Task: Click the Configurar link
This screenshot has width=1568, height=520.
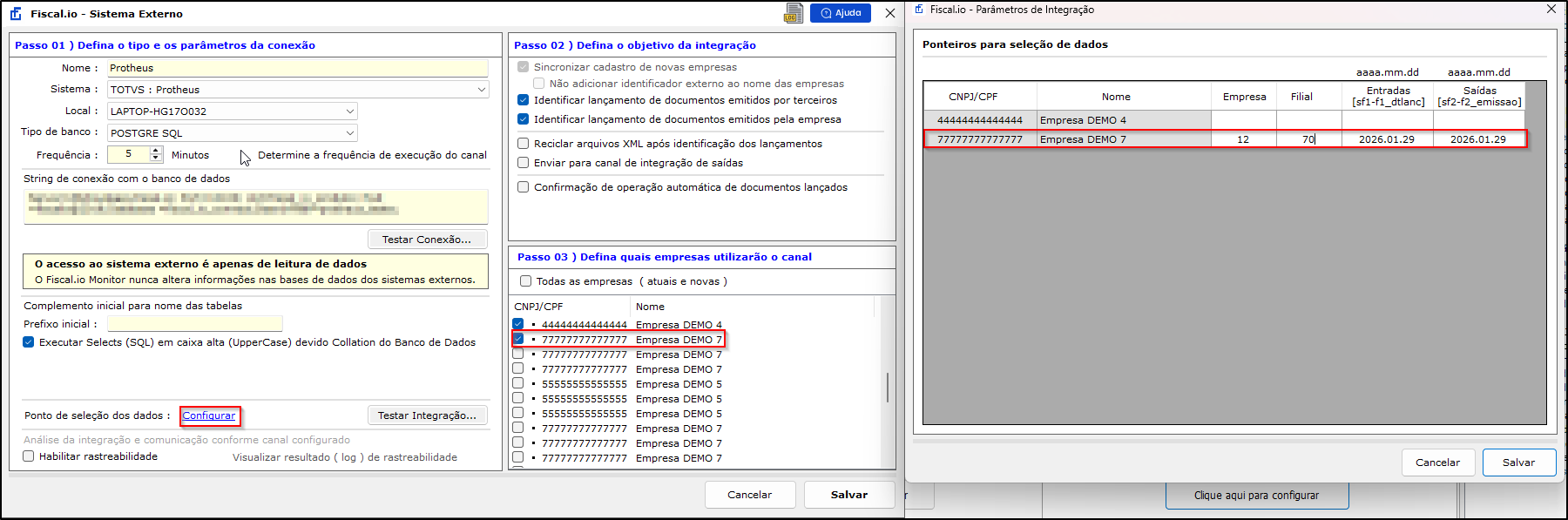Action: click(209, 415)
